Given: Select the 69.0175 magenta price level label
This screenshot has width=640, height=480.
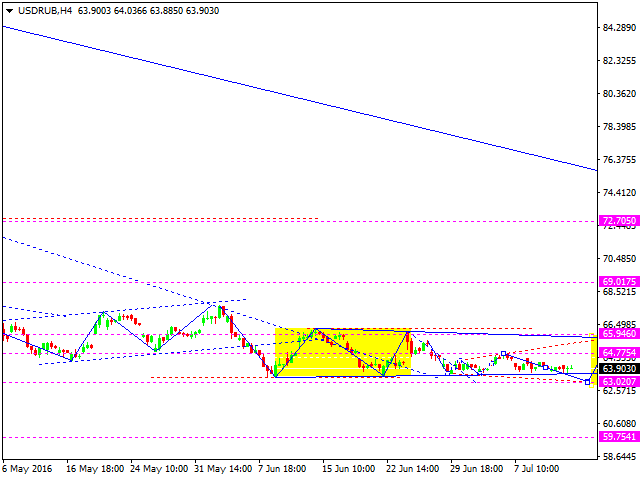Looking at the screenshot, I should pos(619,282).
